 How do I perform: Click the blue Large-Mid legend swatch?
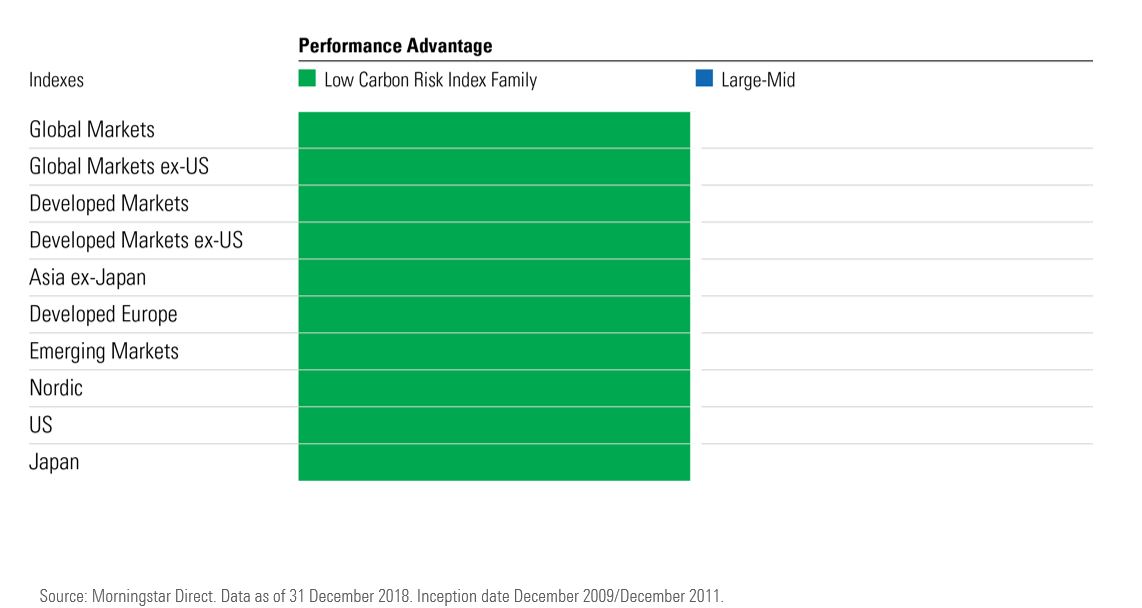(704, 79)
